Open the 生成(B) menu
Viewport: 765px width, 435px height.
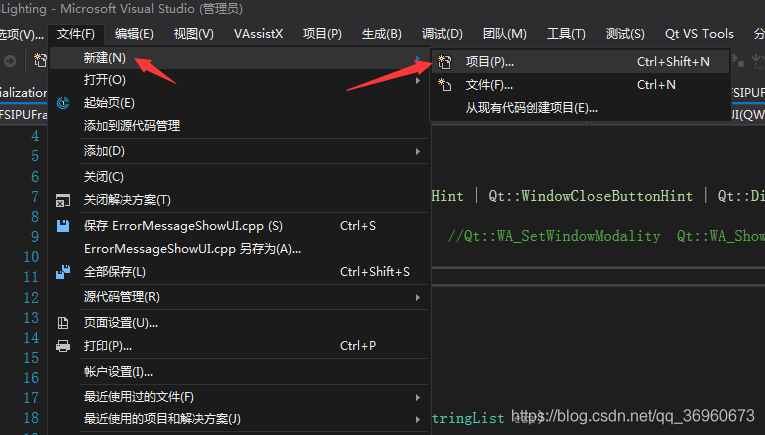point(382,34)
